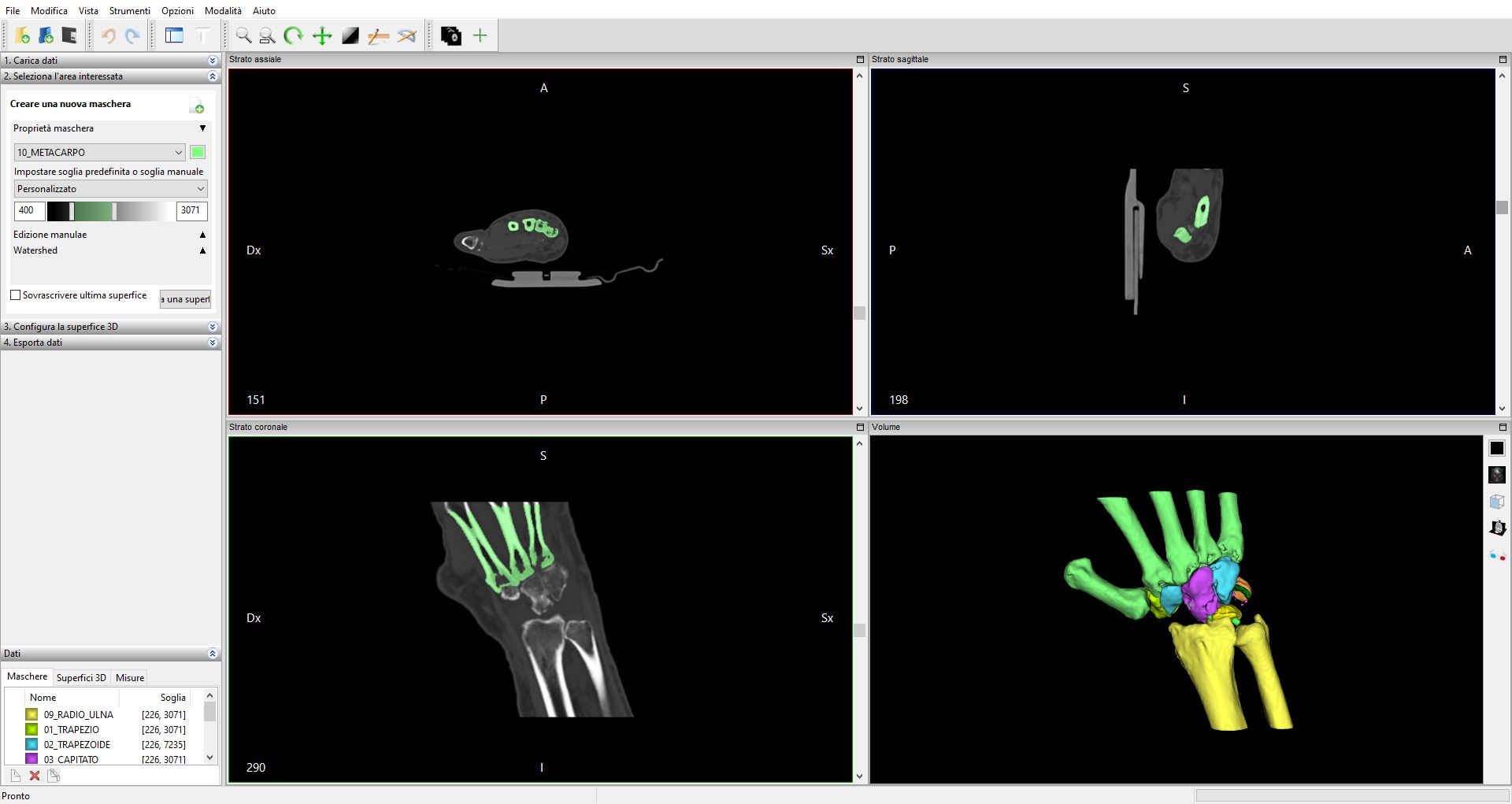This screenshot has width=1512, height=804.
Task: Maximize the Strato assiale view
Action: (x=860, y=59)
